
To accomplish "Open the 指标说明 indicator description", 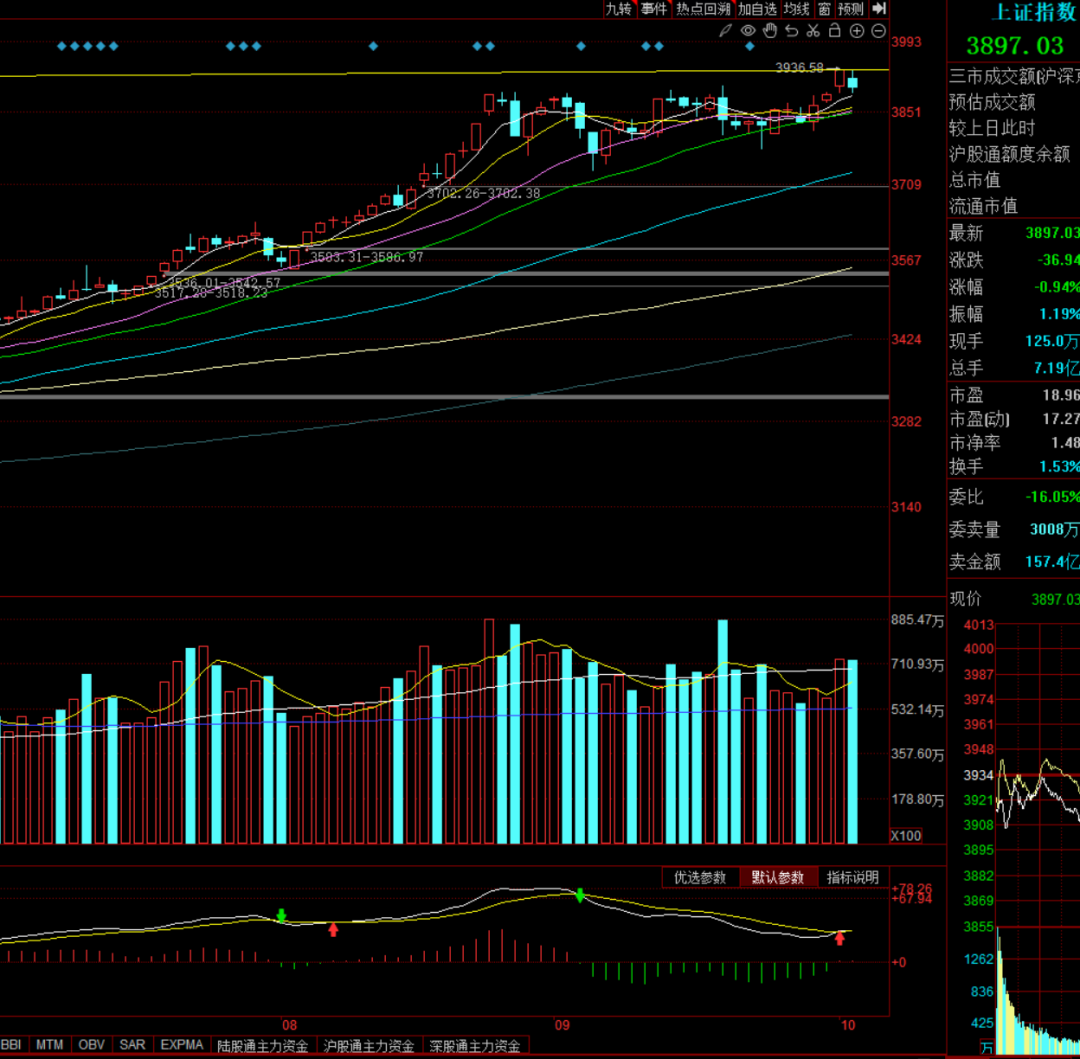I will (852, 878).
